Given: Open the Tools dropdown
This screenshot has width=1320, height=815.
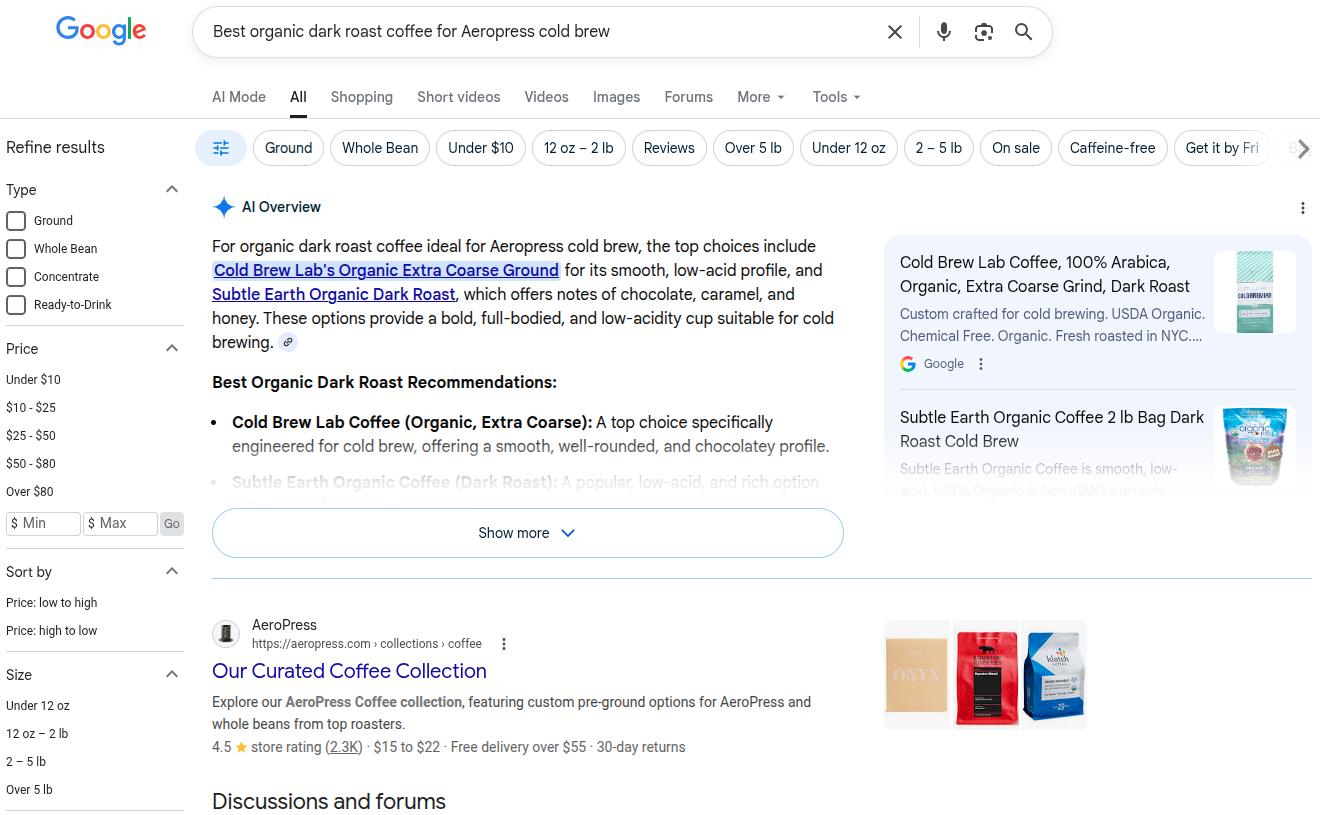Looking at the screenshot, I should pos(836,97).
